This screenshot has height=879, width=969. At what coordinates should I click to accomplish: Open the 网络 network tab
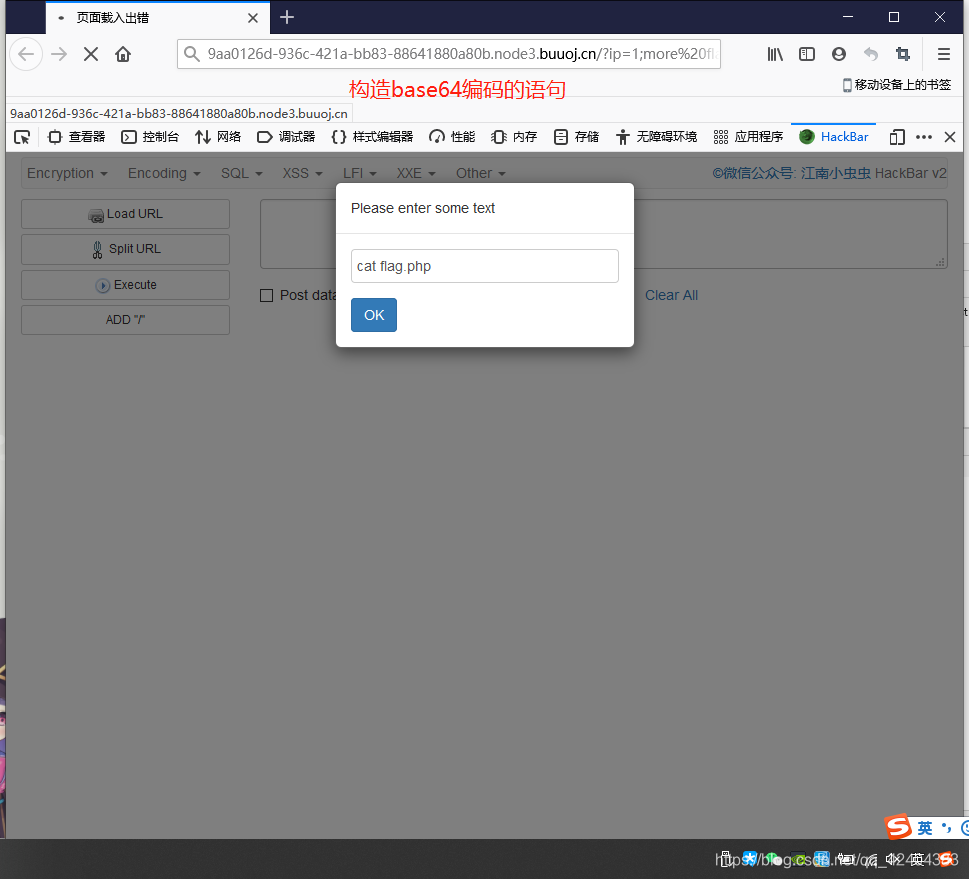[x=218, y=137]
